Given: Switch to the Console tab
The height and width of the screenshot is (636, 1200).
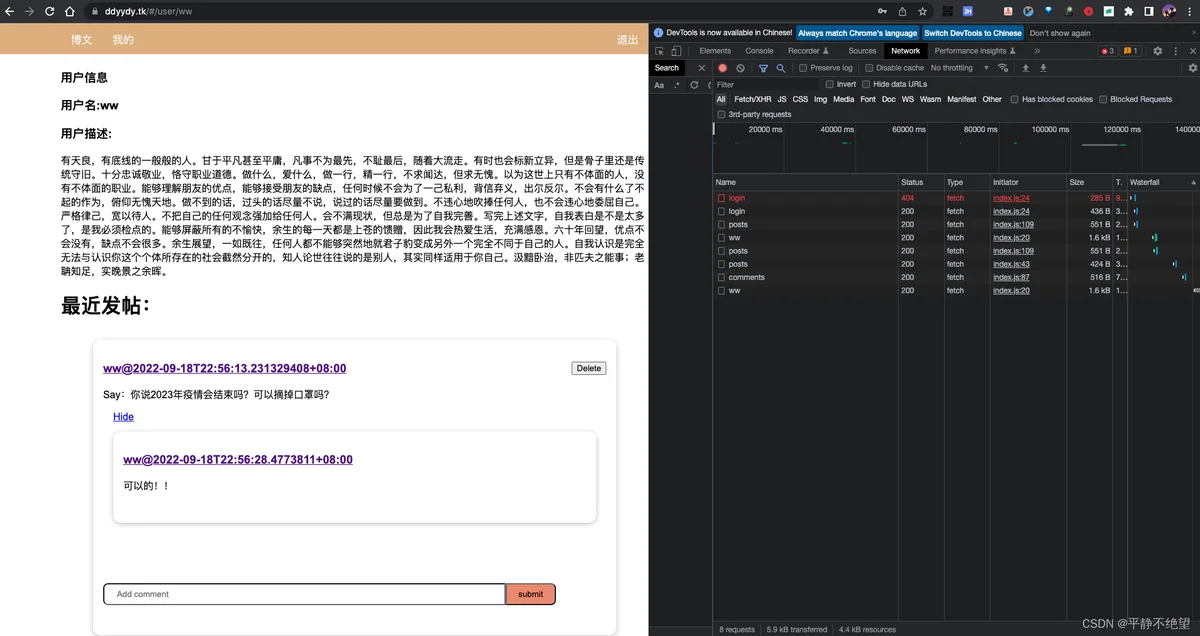Looking at the screenshot, I should click(759, 51).
